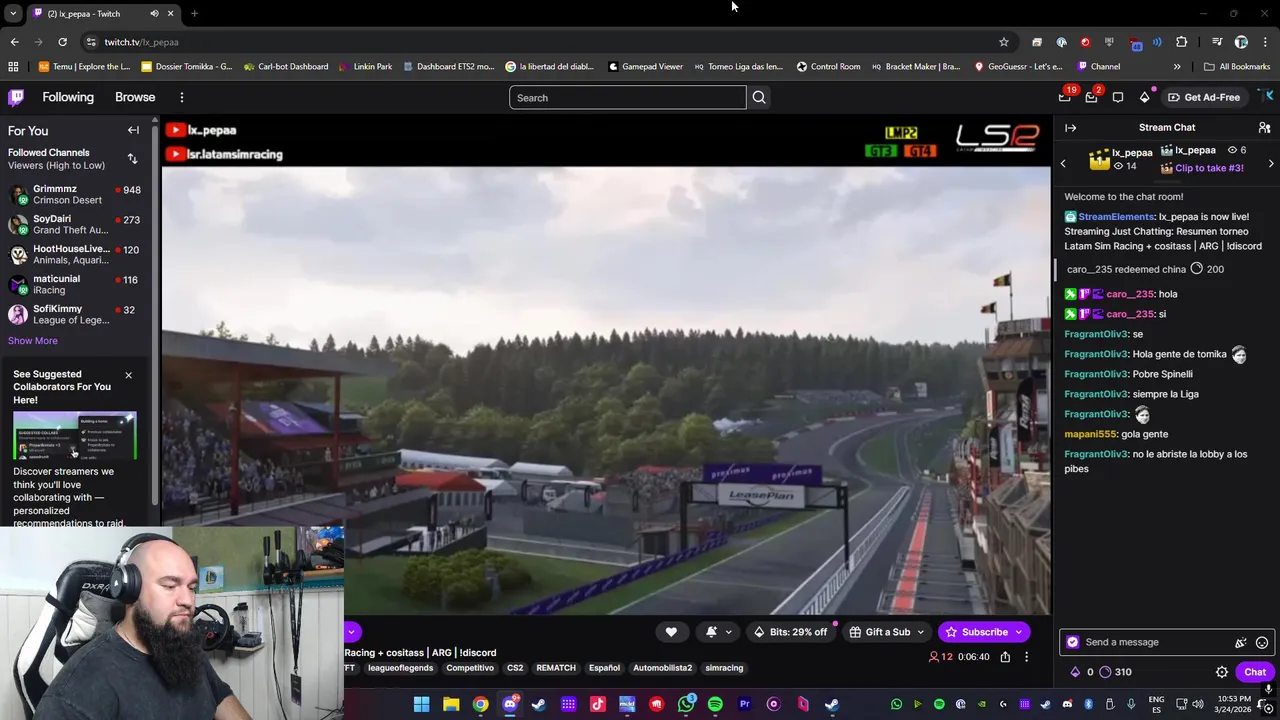The height and width of the screenshot is (720, 1280).
Task: Open the Browse tab
Action: pyautogui.click(x=135, y=97)
